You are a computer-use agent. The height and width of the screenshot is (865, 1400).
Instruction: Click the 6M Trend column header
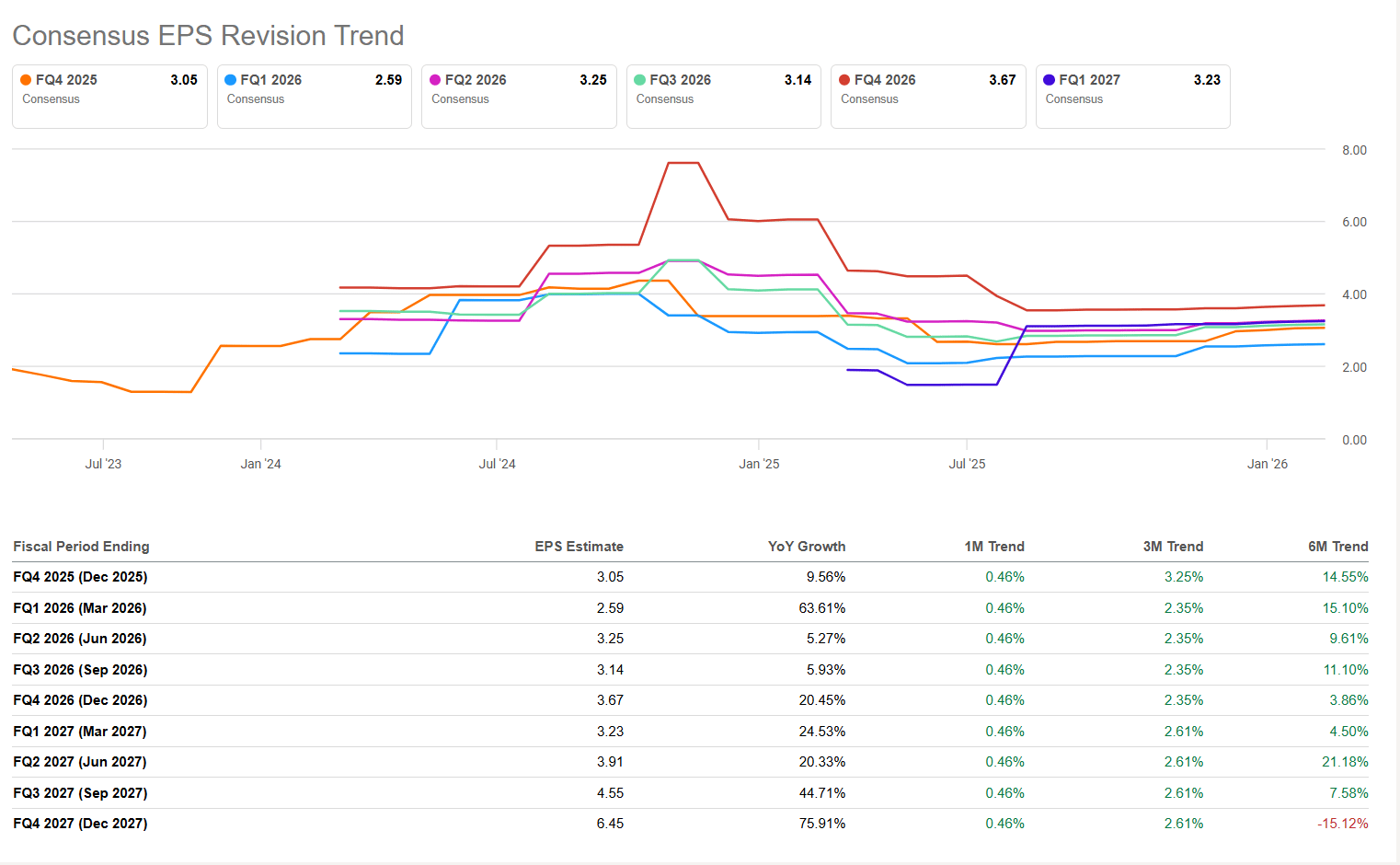click(1337, 547)
